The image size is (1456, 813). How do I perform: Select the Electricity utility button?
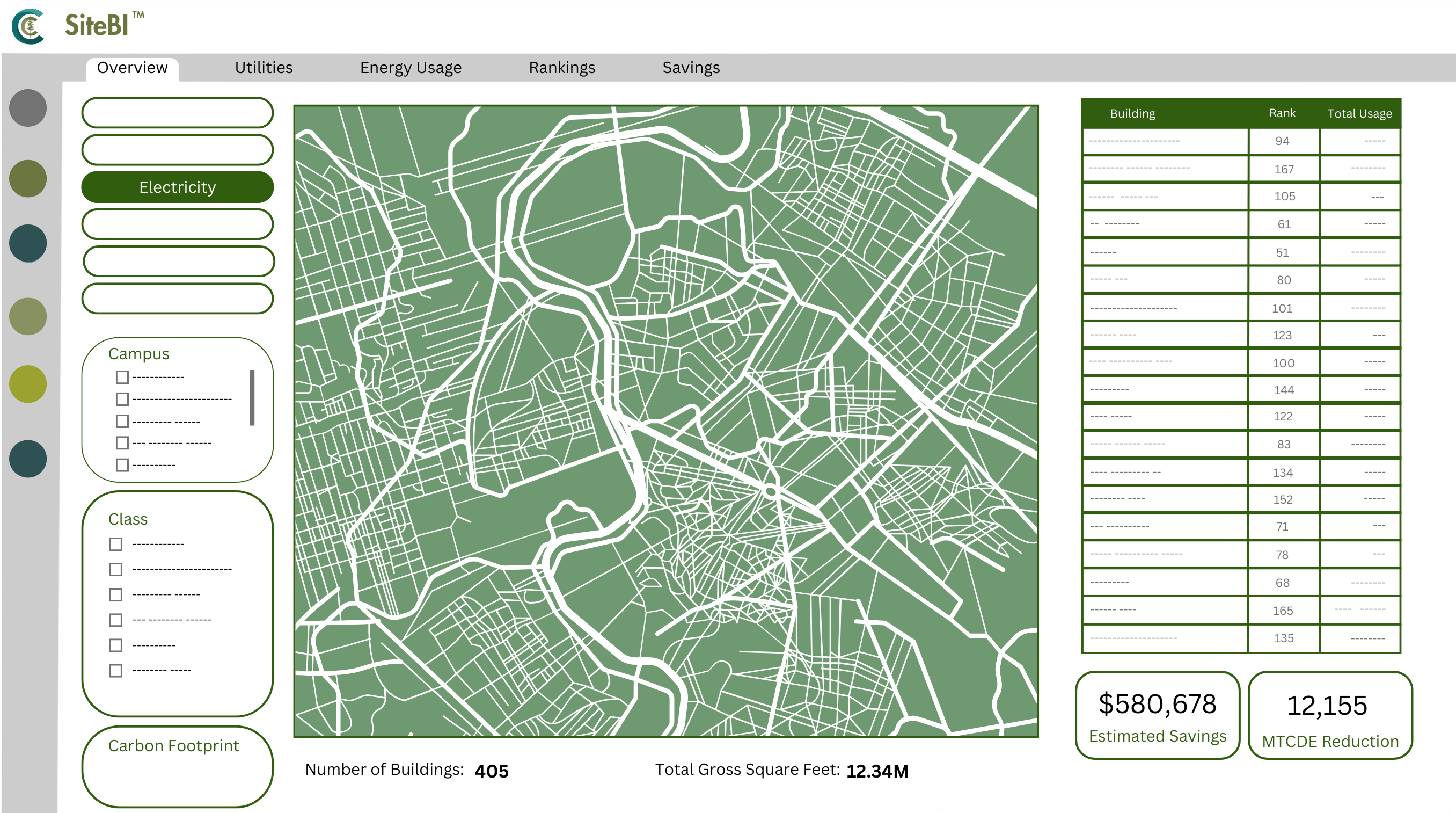[178, 187]
